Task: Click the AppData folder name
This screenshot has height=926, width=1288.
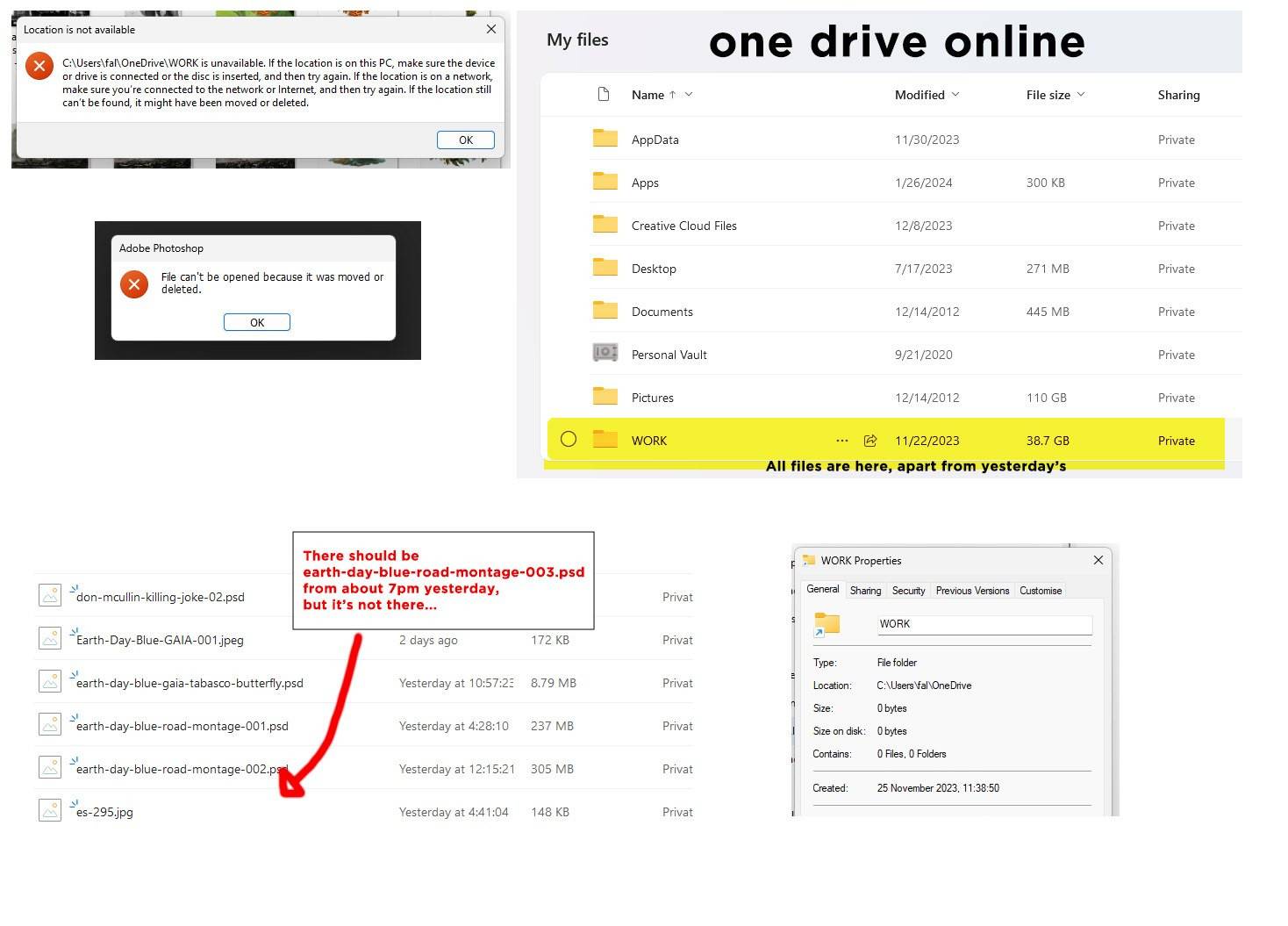Action: pyautogui.click(x=655, y=140)
